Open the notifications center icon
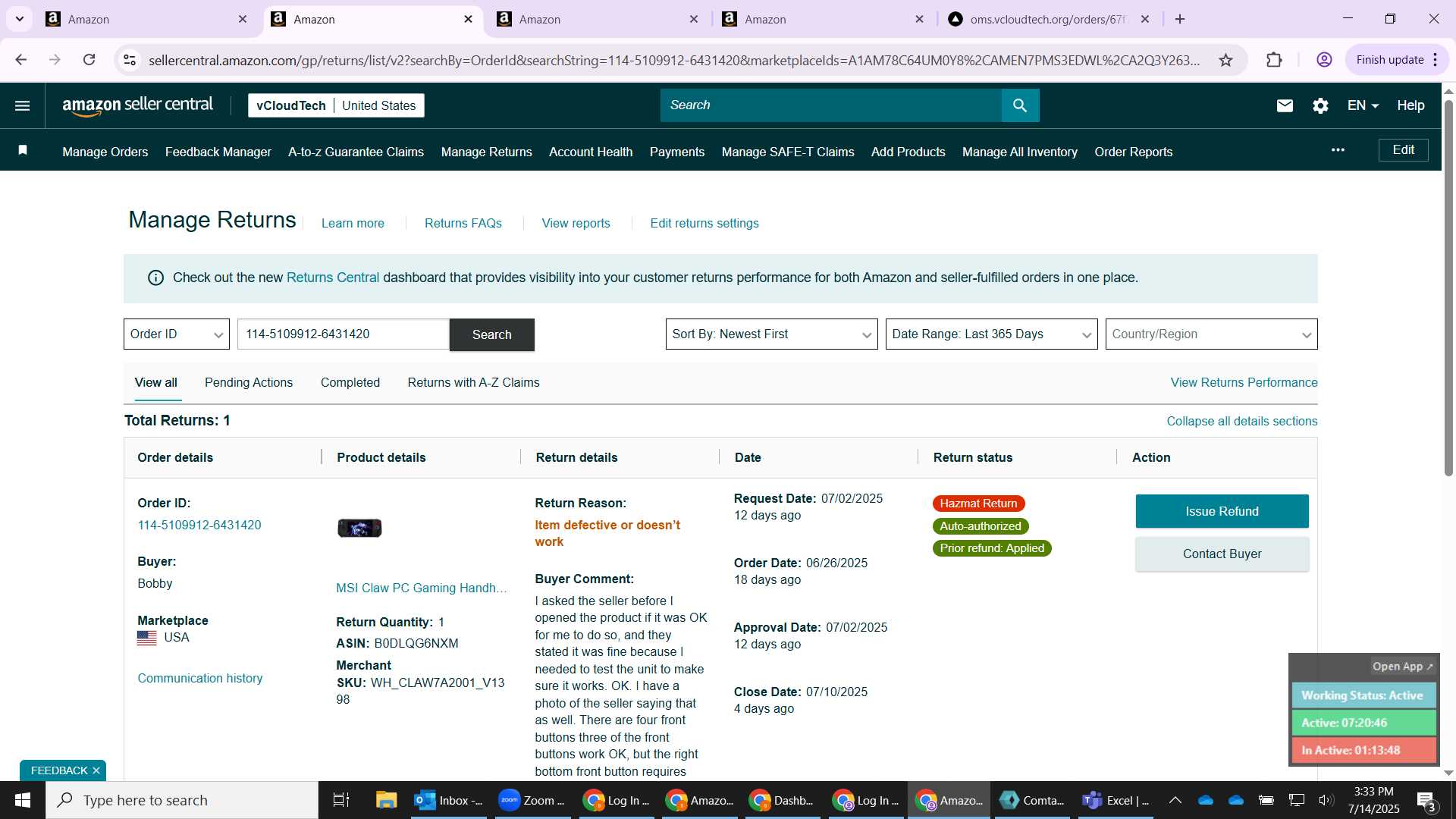 pyautogui.click(x=1426, y=801)
